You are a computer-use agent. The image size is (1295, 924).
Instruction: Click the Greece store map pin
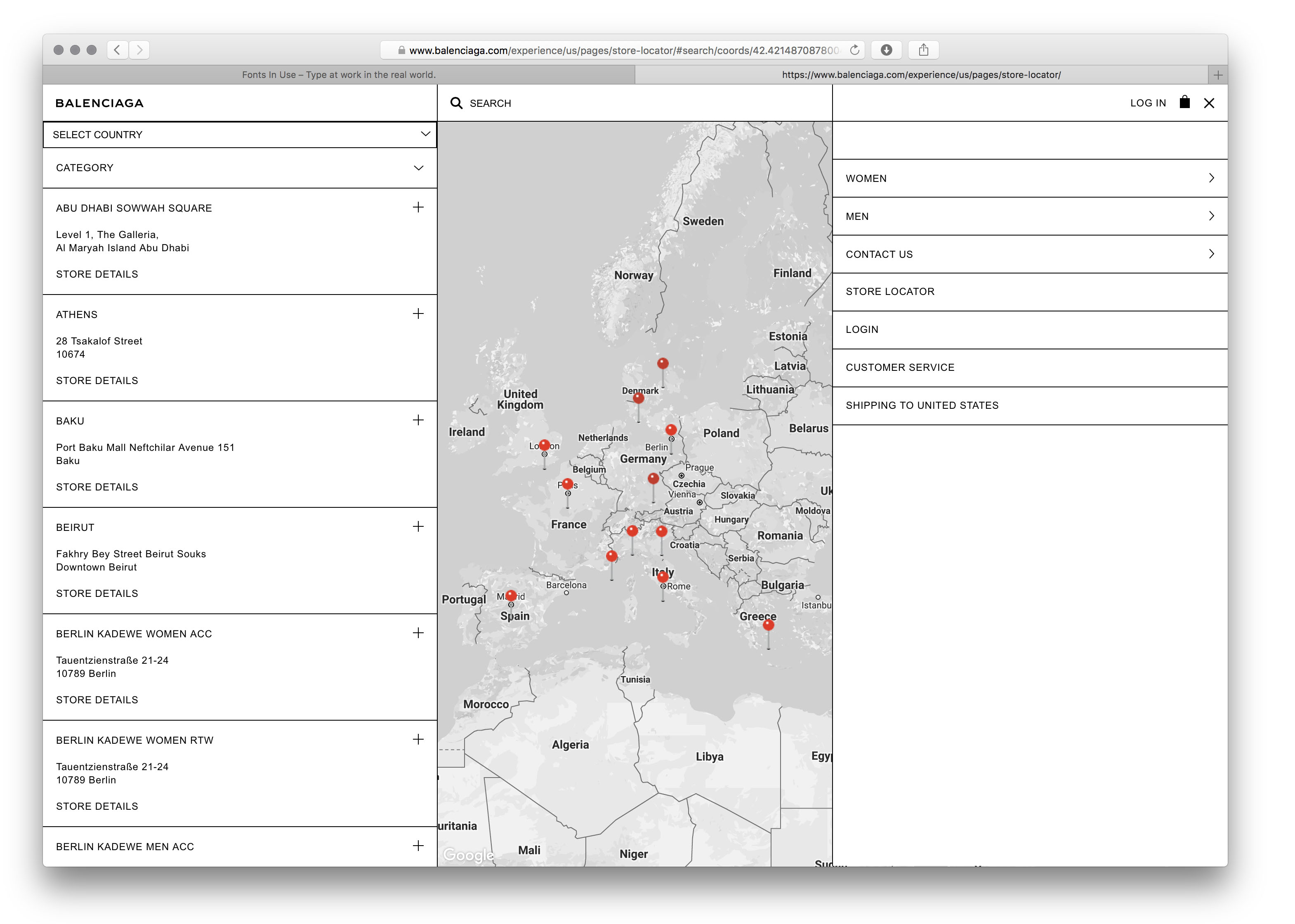768,626
